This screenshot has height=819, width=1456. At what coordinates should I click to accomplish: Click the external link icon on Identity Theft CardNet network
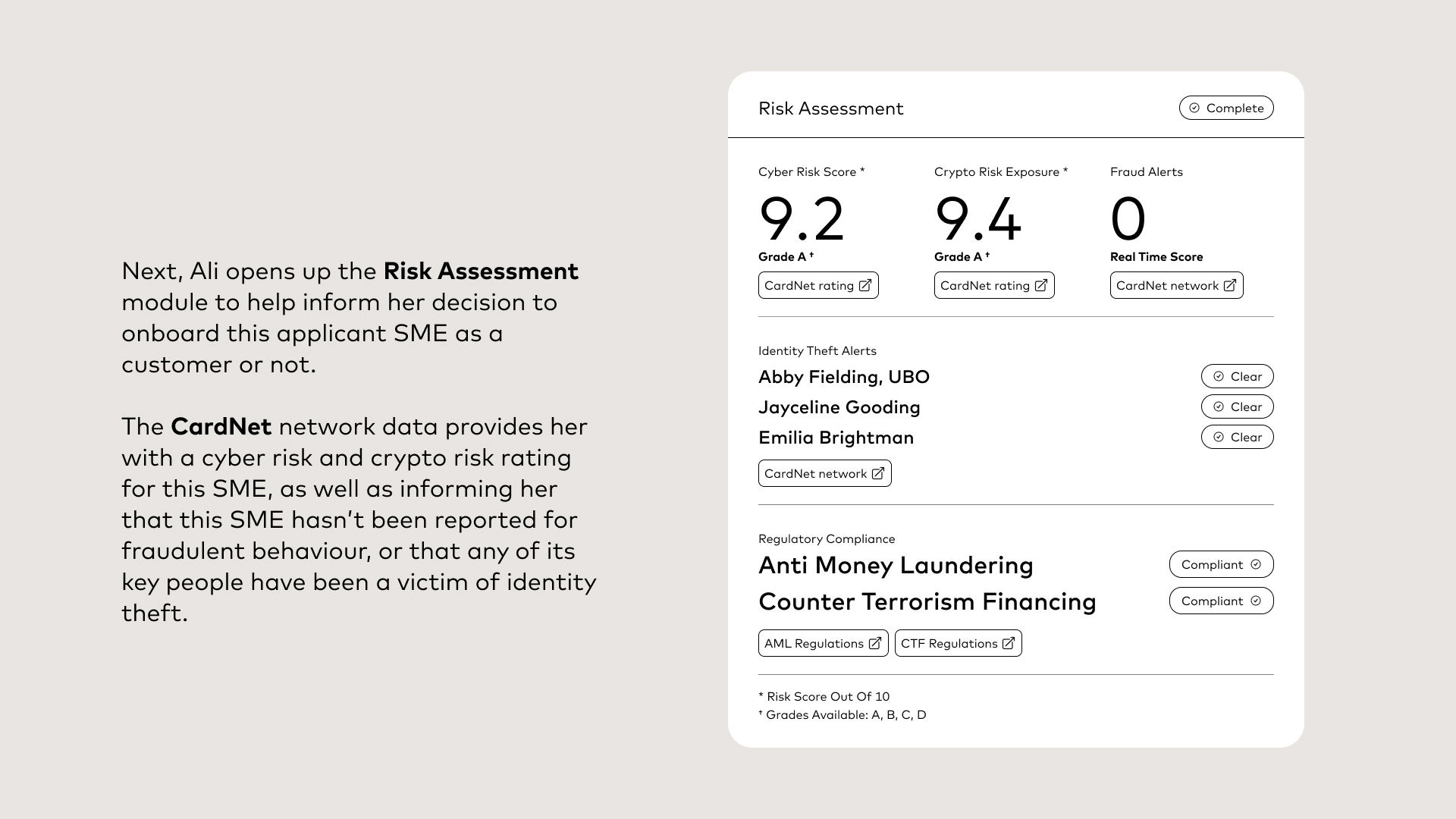879,472
